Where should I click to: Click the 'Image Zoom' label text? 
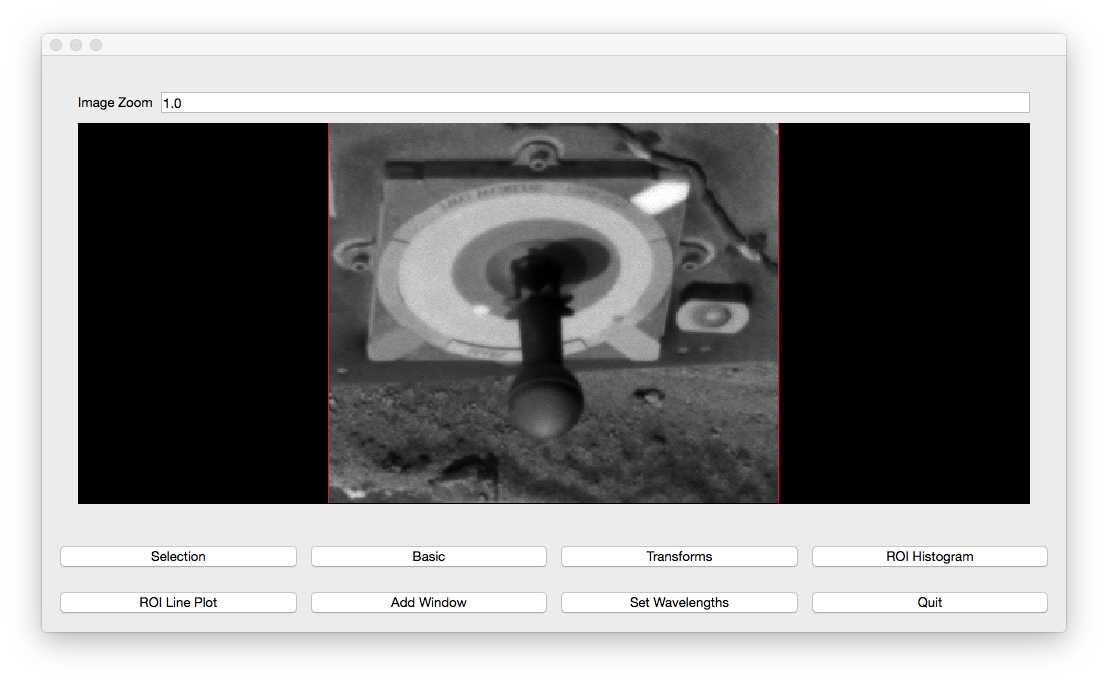point(115,102)
